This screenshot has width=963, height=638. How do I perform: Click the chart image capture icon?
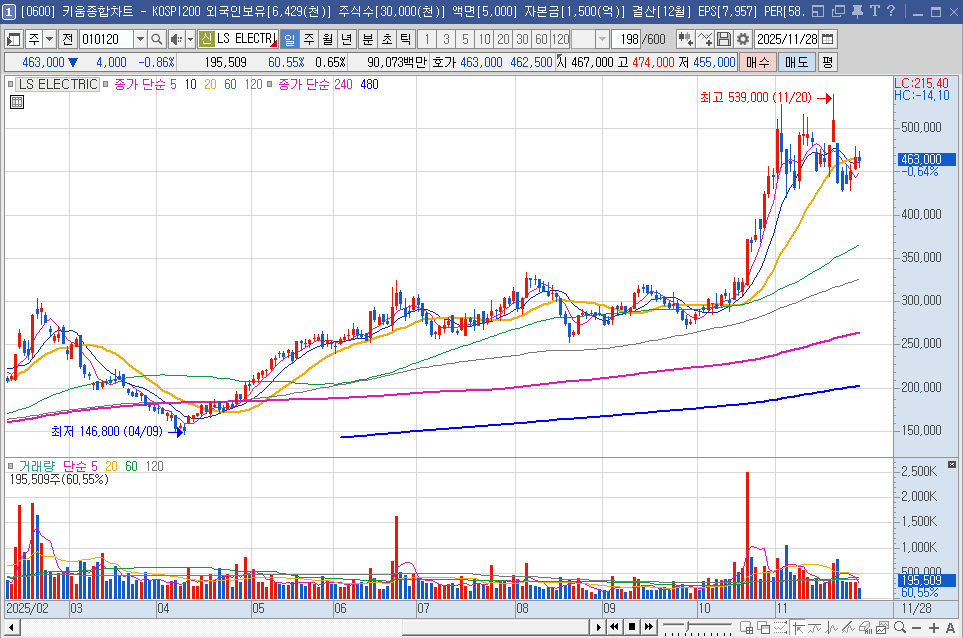[x=883, y=628]
